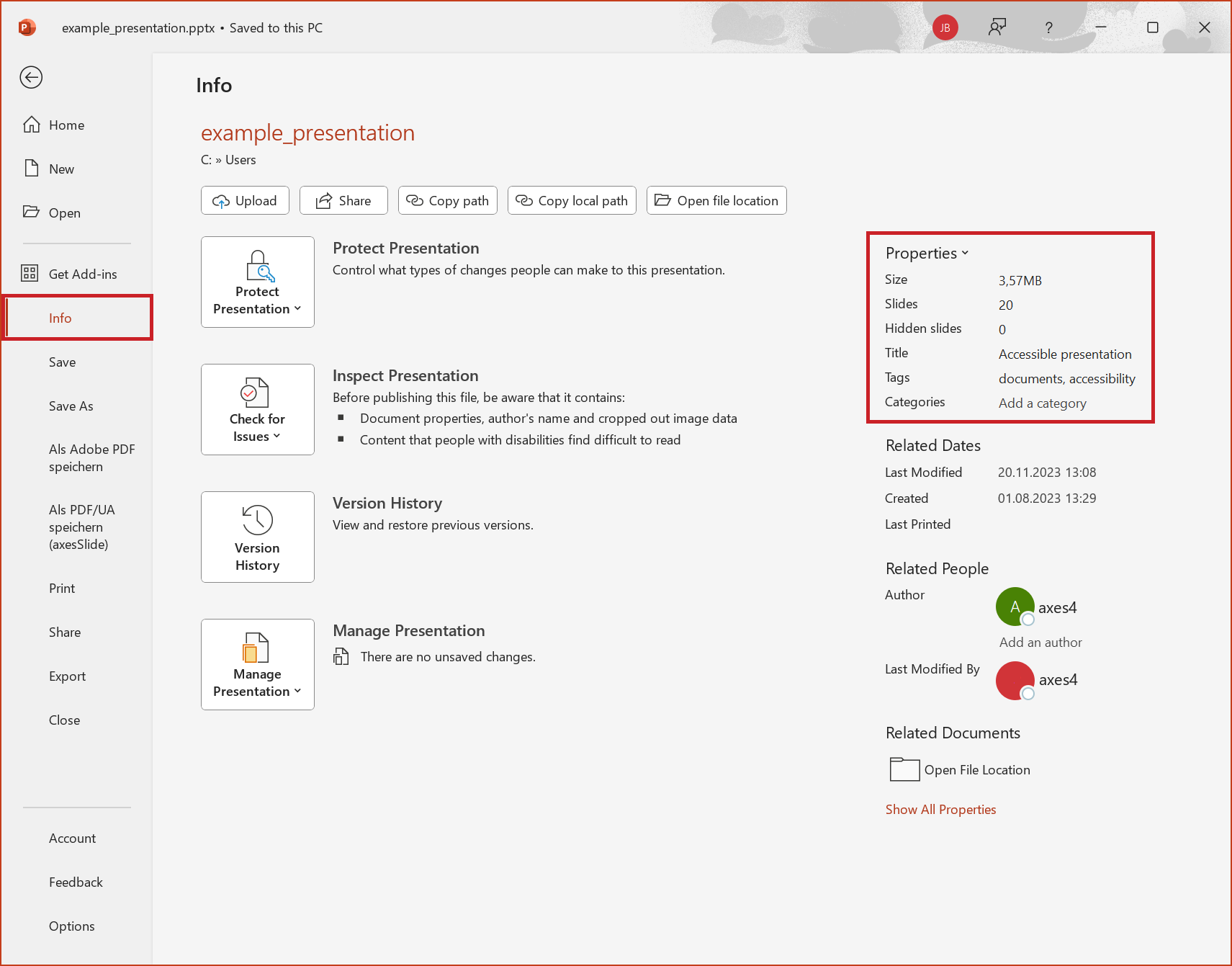The image size is (1232, 966).
Task: Open the Print page
Action: (76, 589)
